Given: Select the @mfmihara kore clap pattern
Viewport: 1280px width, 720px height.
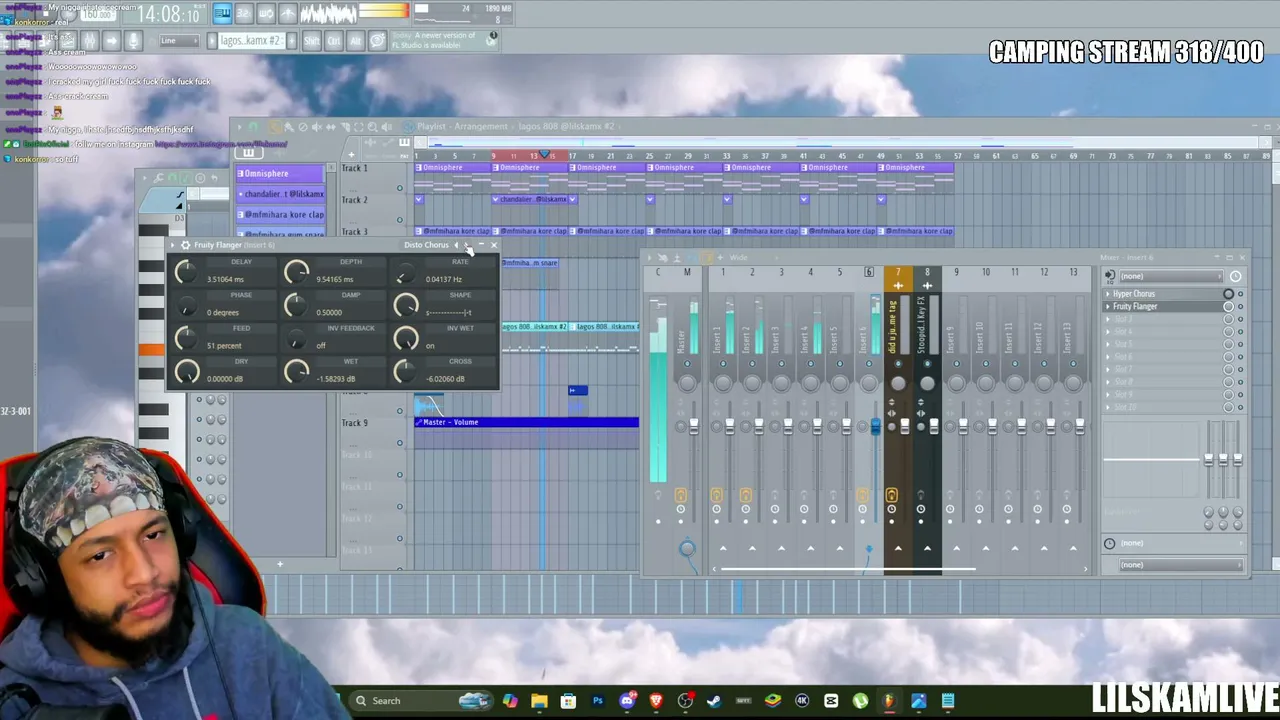Looking at the screenshot, I should [280, 214].
